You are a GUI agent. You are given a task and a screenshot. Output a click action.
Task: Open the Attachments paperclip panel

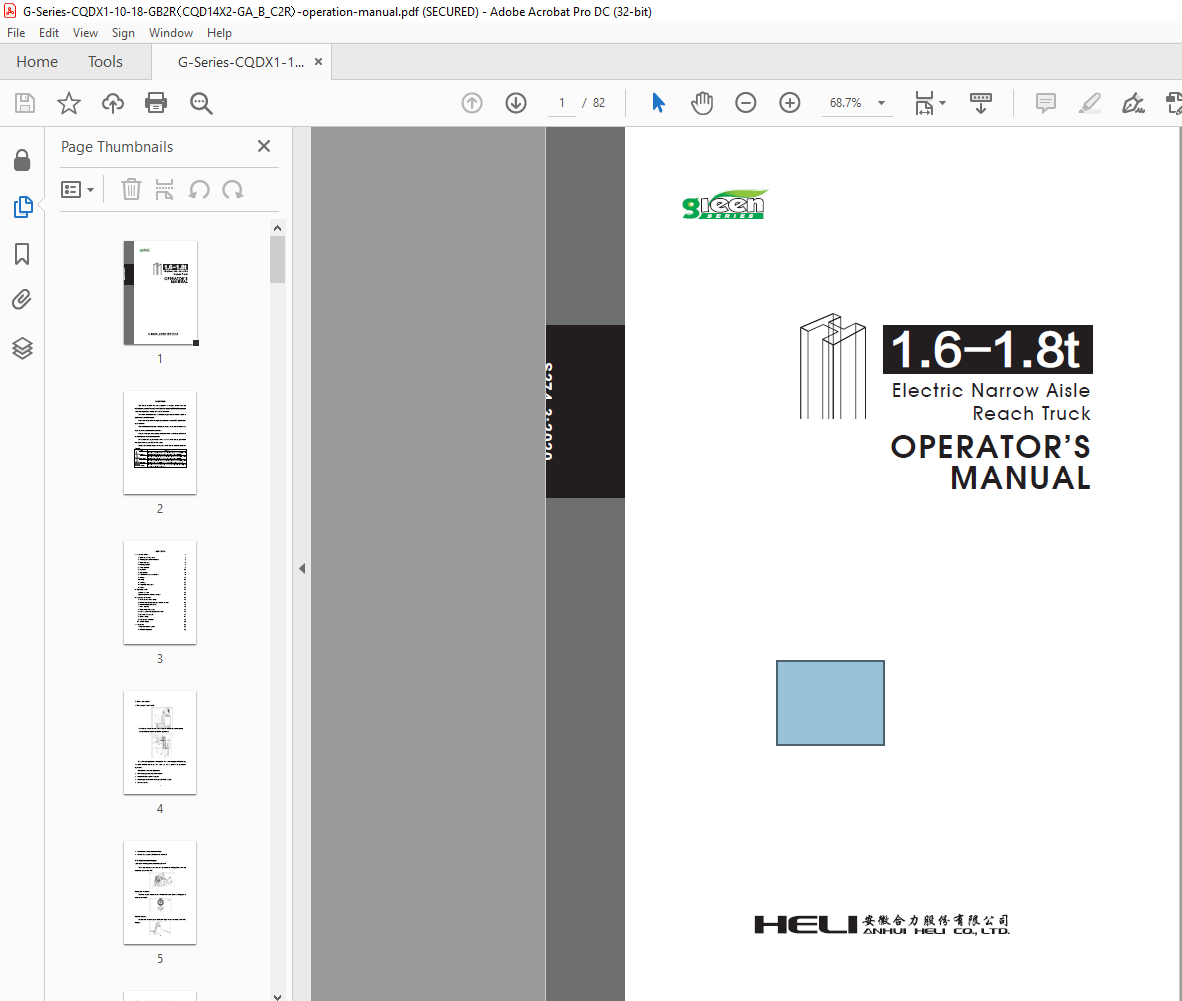23,300
